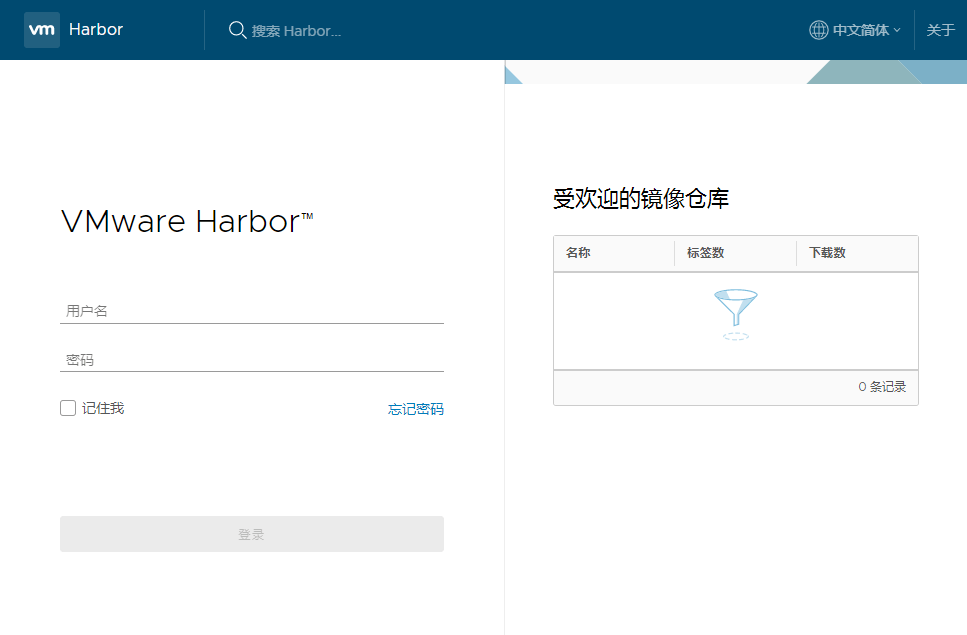Enable the 记住我 remember me checkbox
The width and height of the screenshot is (967, 635).
coord(68,408)
